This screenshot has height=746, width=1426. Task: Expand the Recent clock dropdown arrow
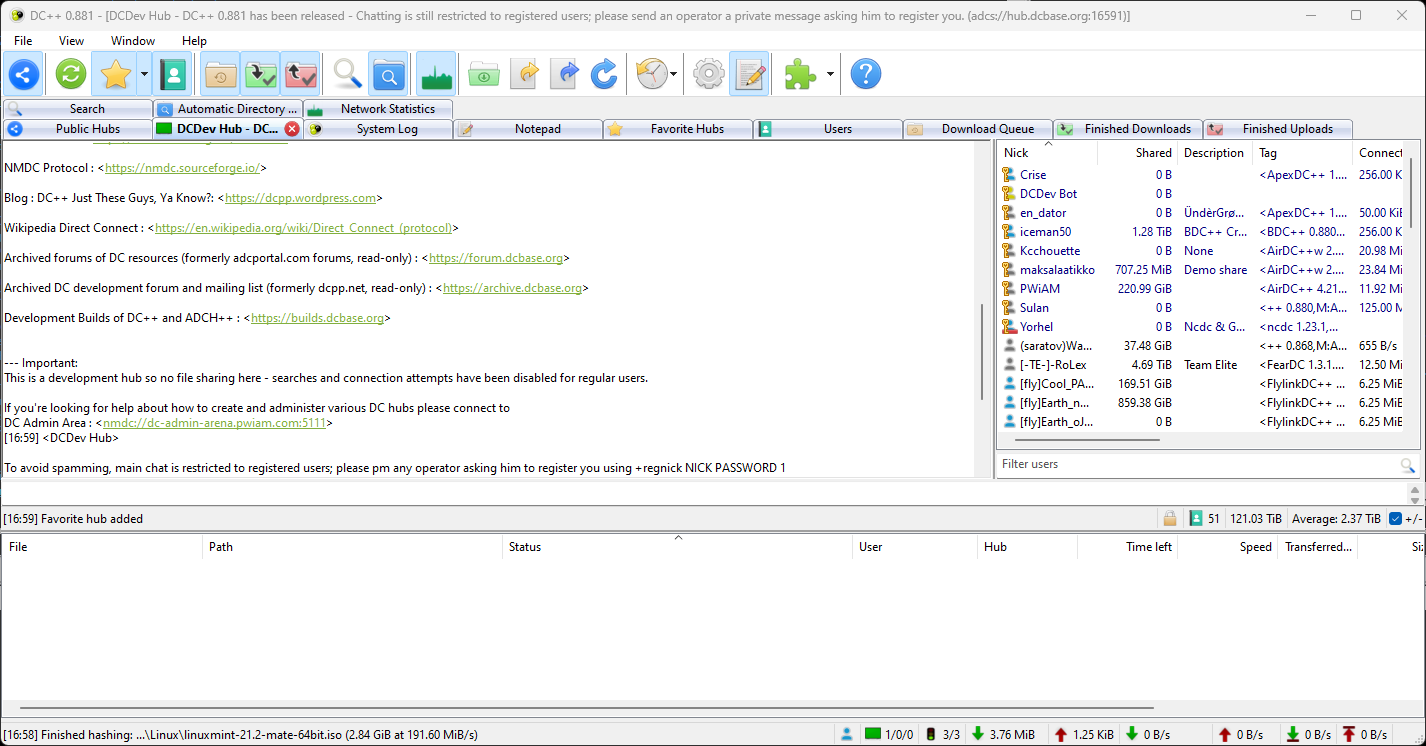click(x=674, y=74)
